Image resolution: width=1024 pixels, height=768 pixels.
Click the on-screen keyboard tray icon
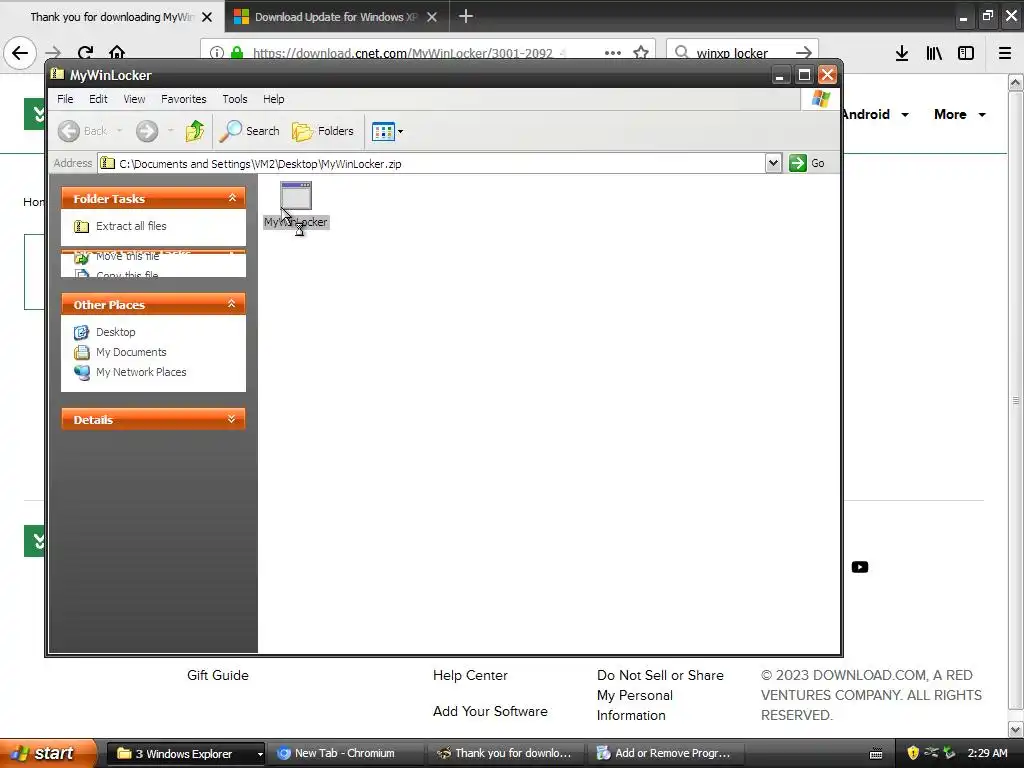coord(876,754)
